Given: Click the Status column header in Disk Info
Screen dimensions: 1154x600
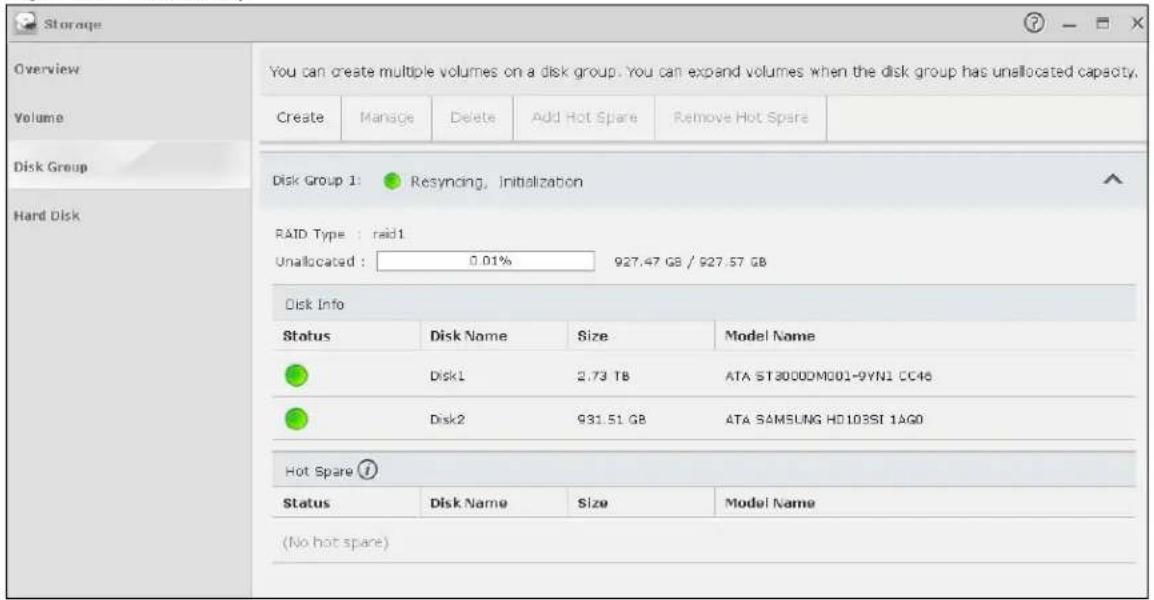Looking at the screenshot, I should tap(307, 336).
